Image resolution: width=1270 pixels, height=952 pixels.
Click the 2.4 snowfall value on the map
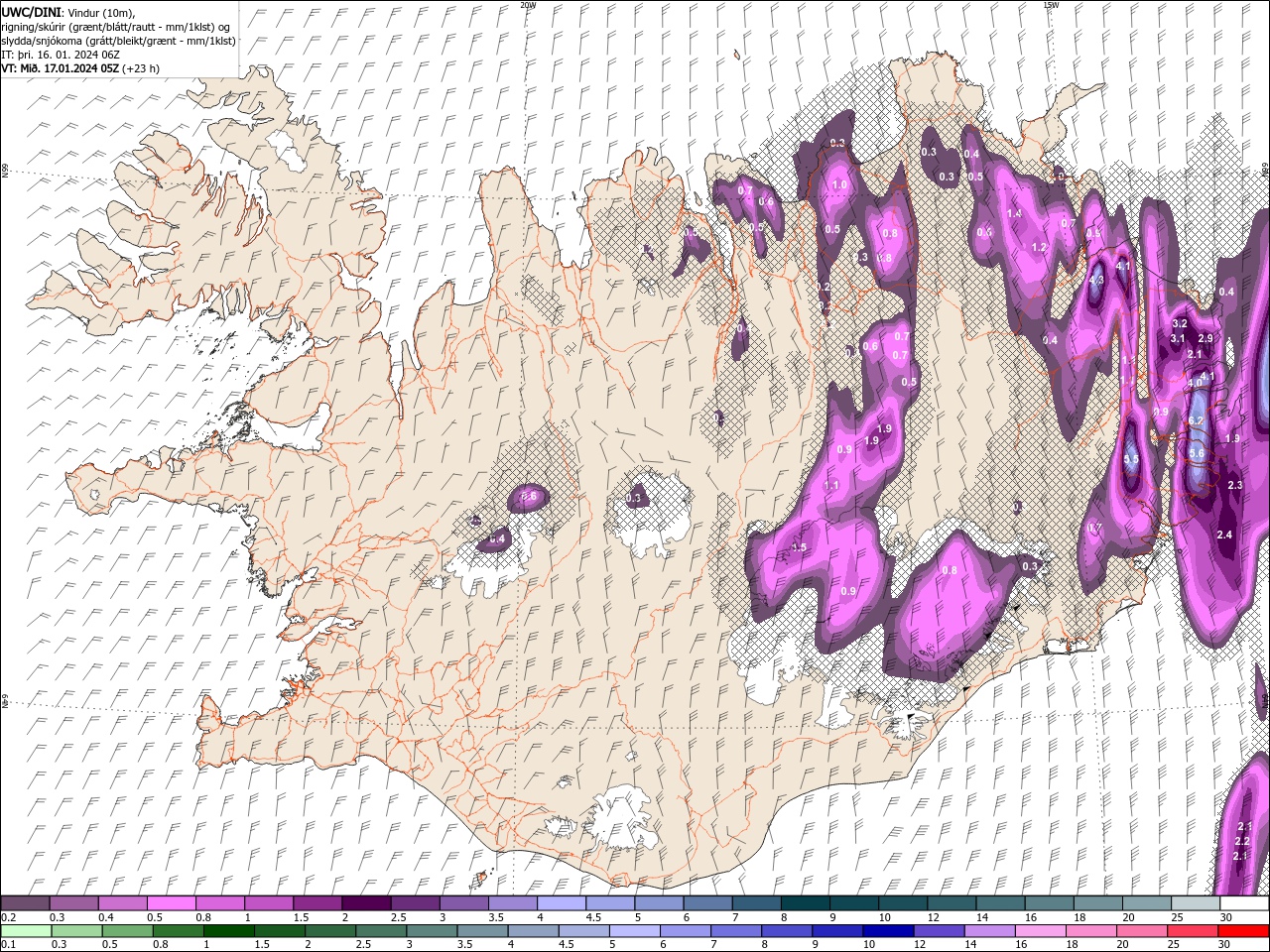point(1224,535)
